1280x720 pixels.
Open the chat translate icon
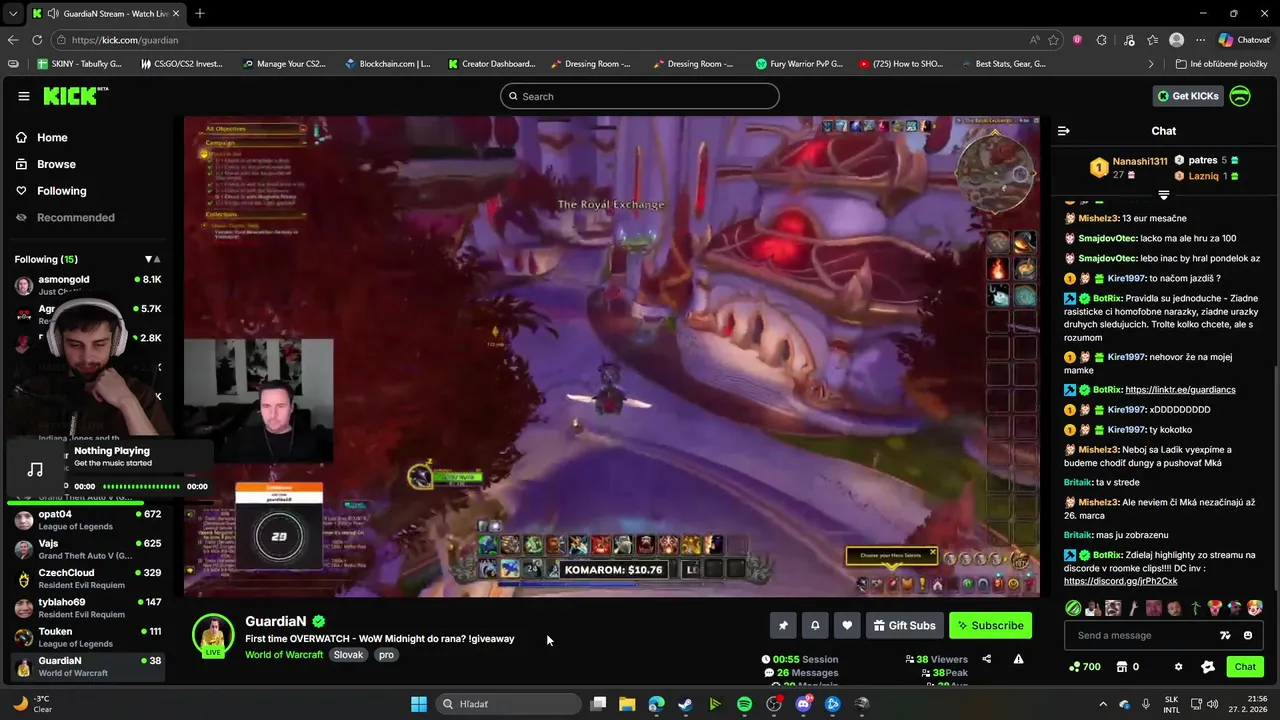(1225, 635)
